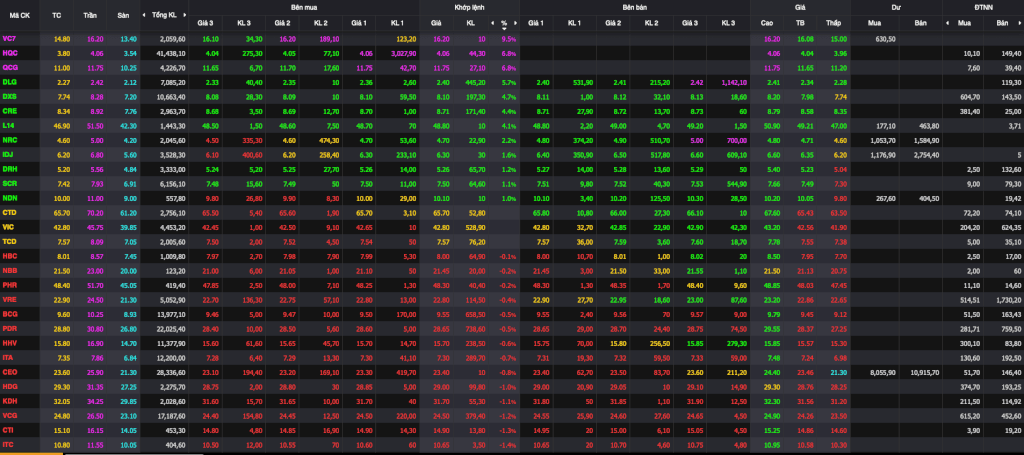Open stock symbol SCR
1024x455 pixels.
[9, 183]
